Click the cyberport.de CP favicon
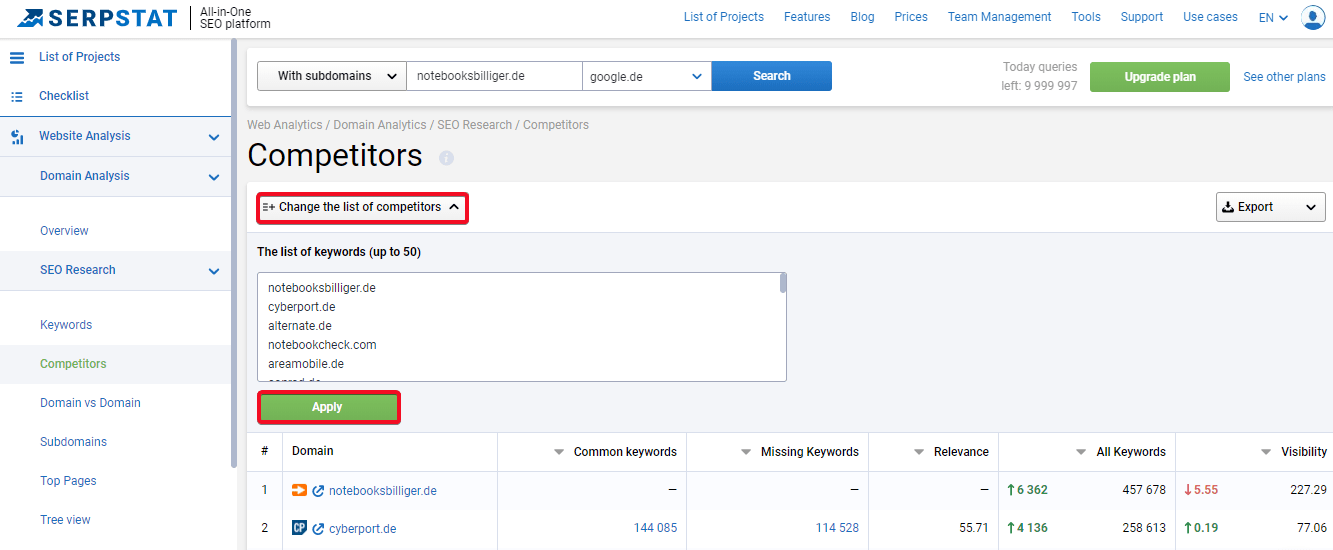The height and width of the screenshot is (550, 1333). [299, 528]
